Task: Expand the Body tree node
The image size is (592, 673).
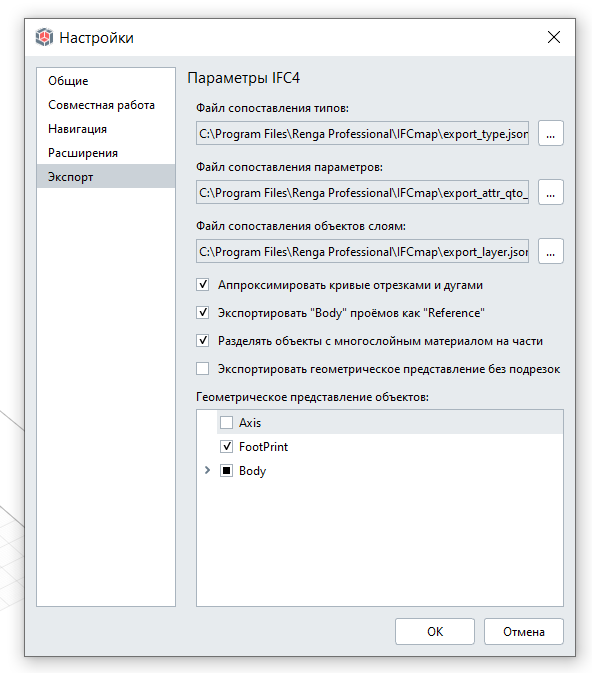Action: click(x=207, y=470)
